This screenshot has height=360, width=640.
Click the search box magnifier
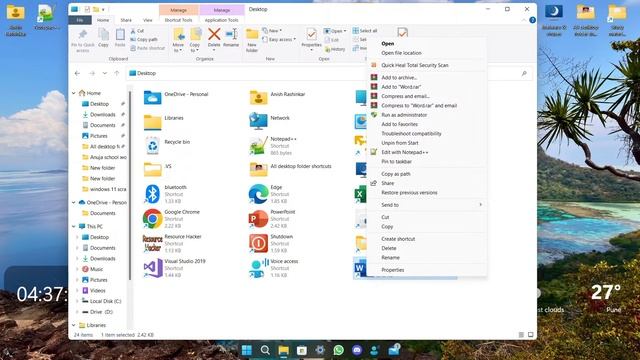[524, 73]
